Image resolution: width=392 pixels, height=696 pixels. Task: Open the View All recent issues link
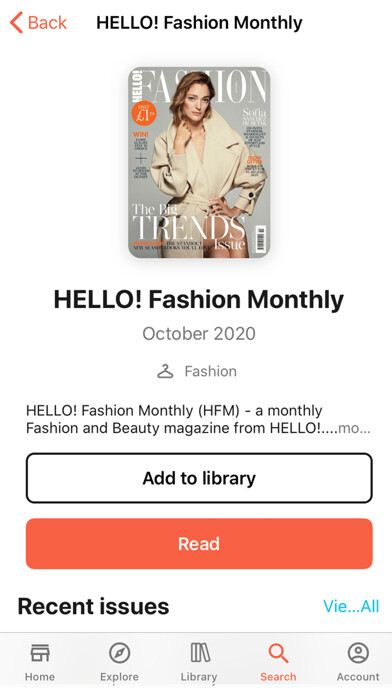(351, 606)
